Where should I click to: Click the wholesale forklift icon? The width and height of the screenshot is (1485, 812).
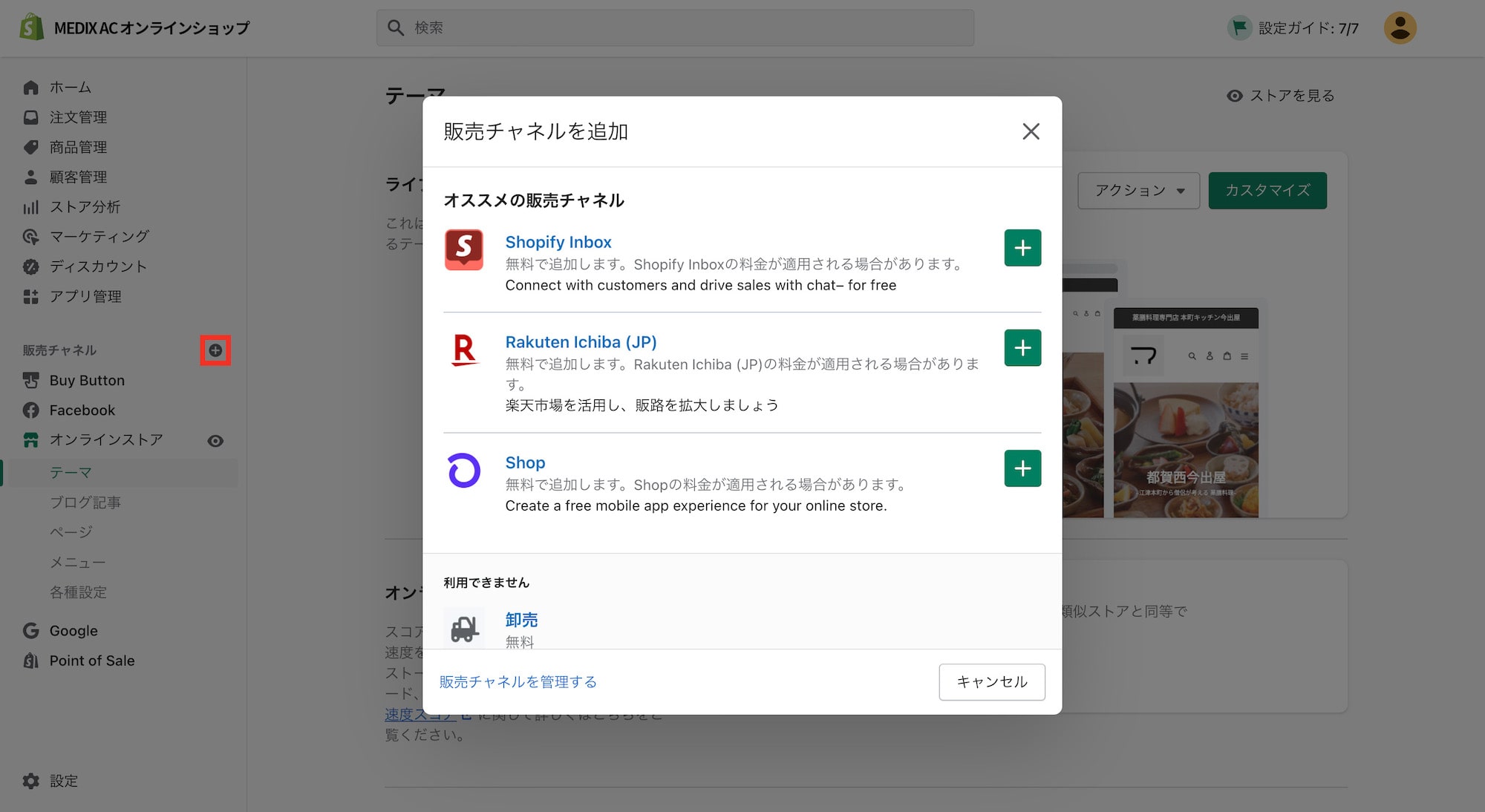pos(464,629)
